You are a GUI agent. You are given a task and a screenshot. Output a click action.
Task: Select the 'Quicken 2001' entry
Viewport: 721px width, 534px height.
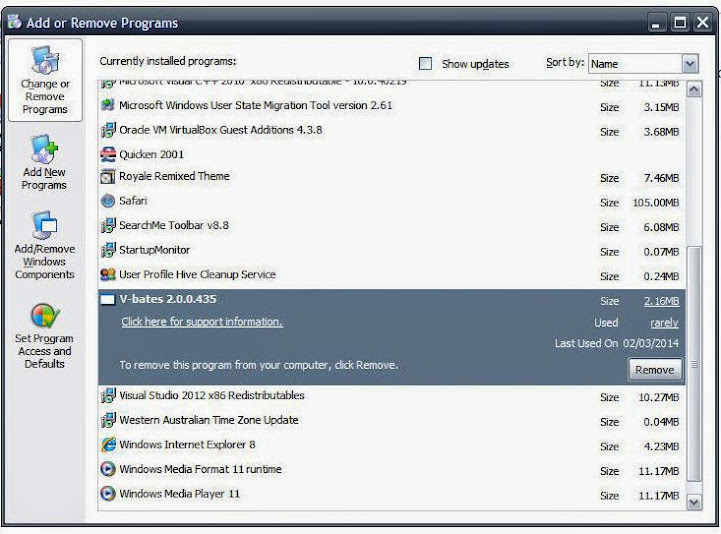(x=391, y=154)
